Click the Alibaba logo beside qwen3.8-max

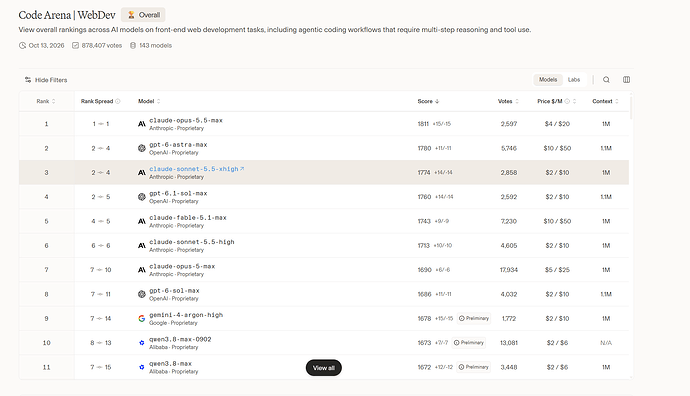(142, 367)
